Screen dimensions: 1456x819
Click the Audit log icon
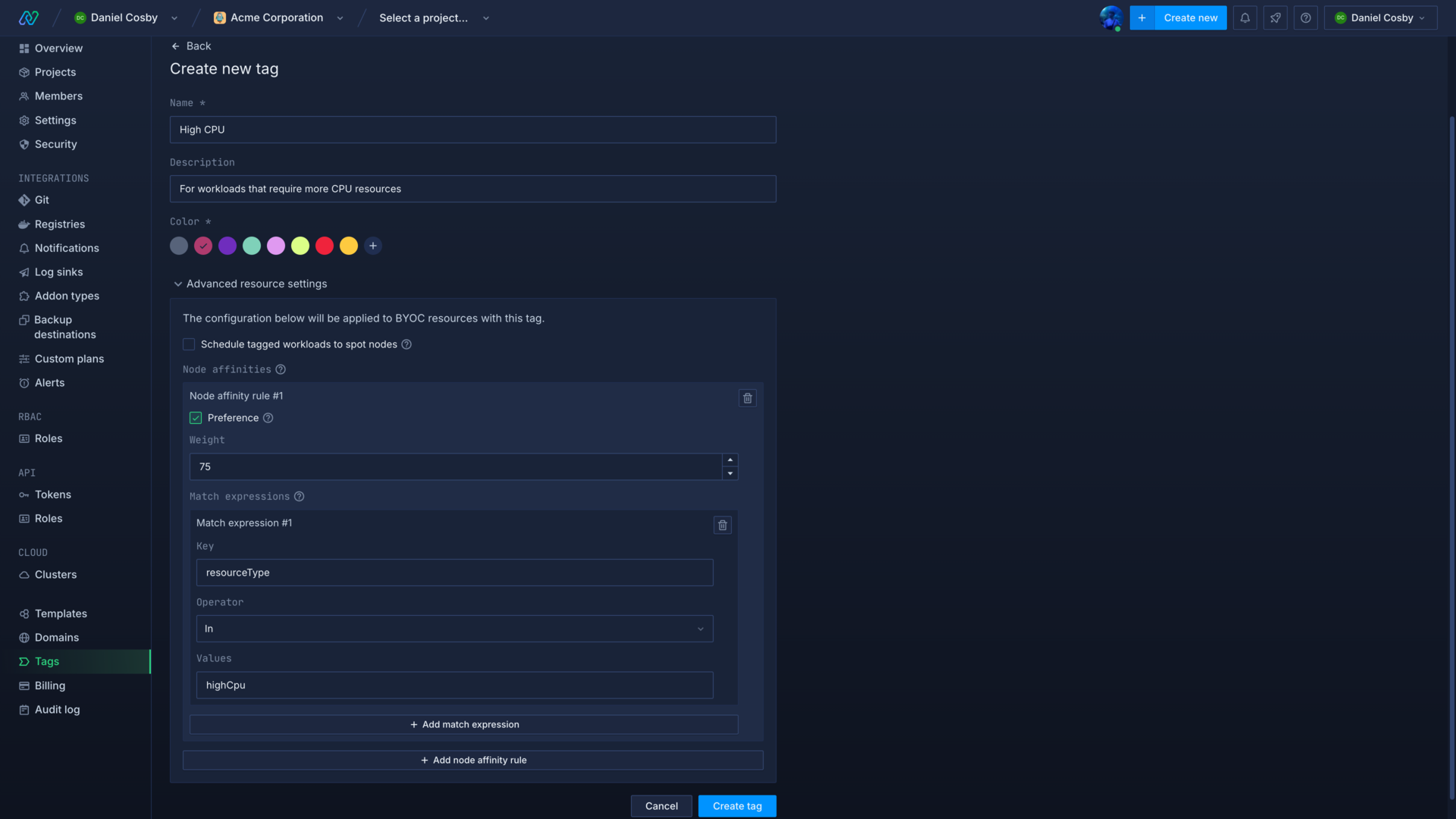[x=24, y=710]
